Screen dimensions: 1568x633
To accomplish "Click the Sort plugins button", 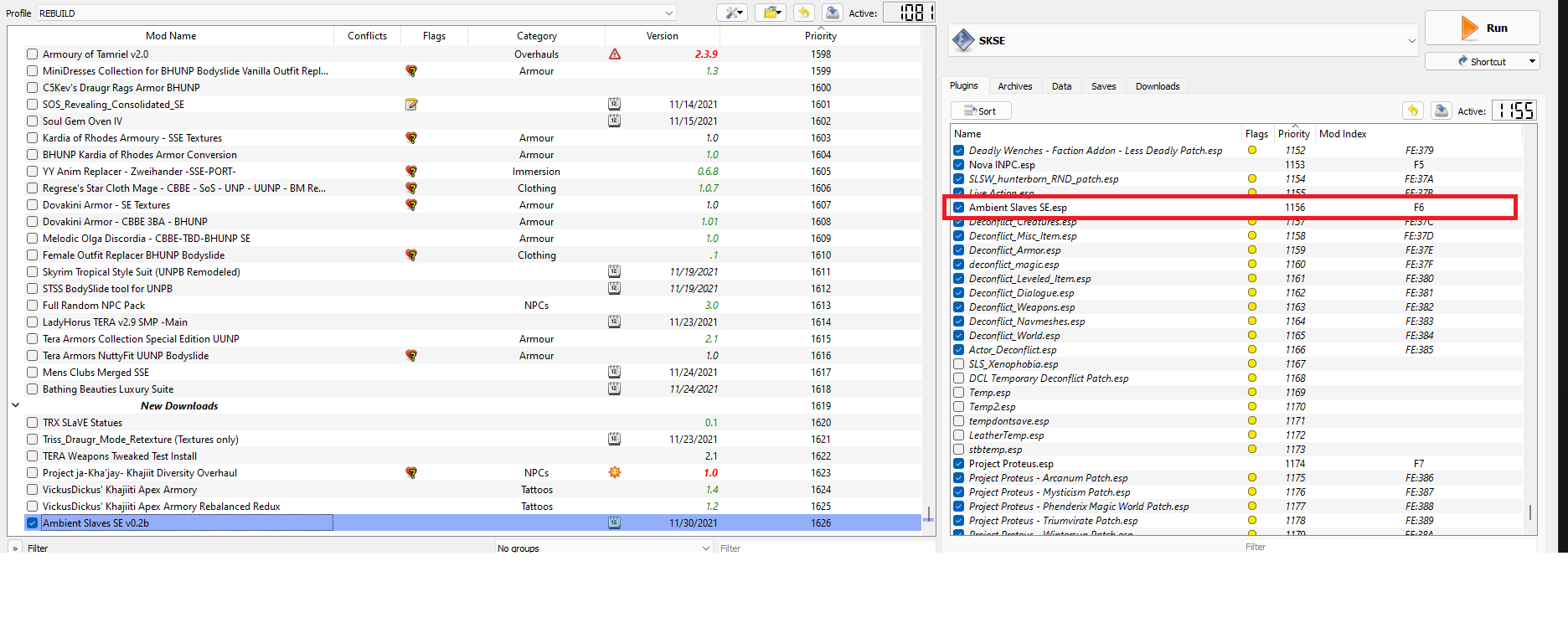I will pyautogui.click(x=981, y=111).
